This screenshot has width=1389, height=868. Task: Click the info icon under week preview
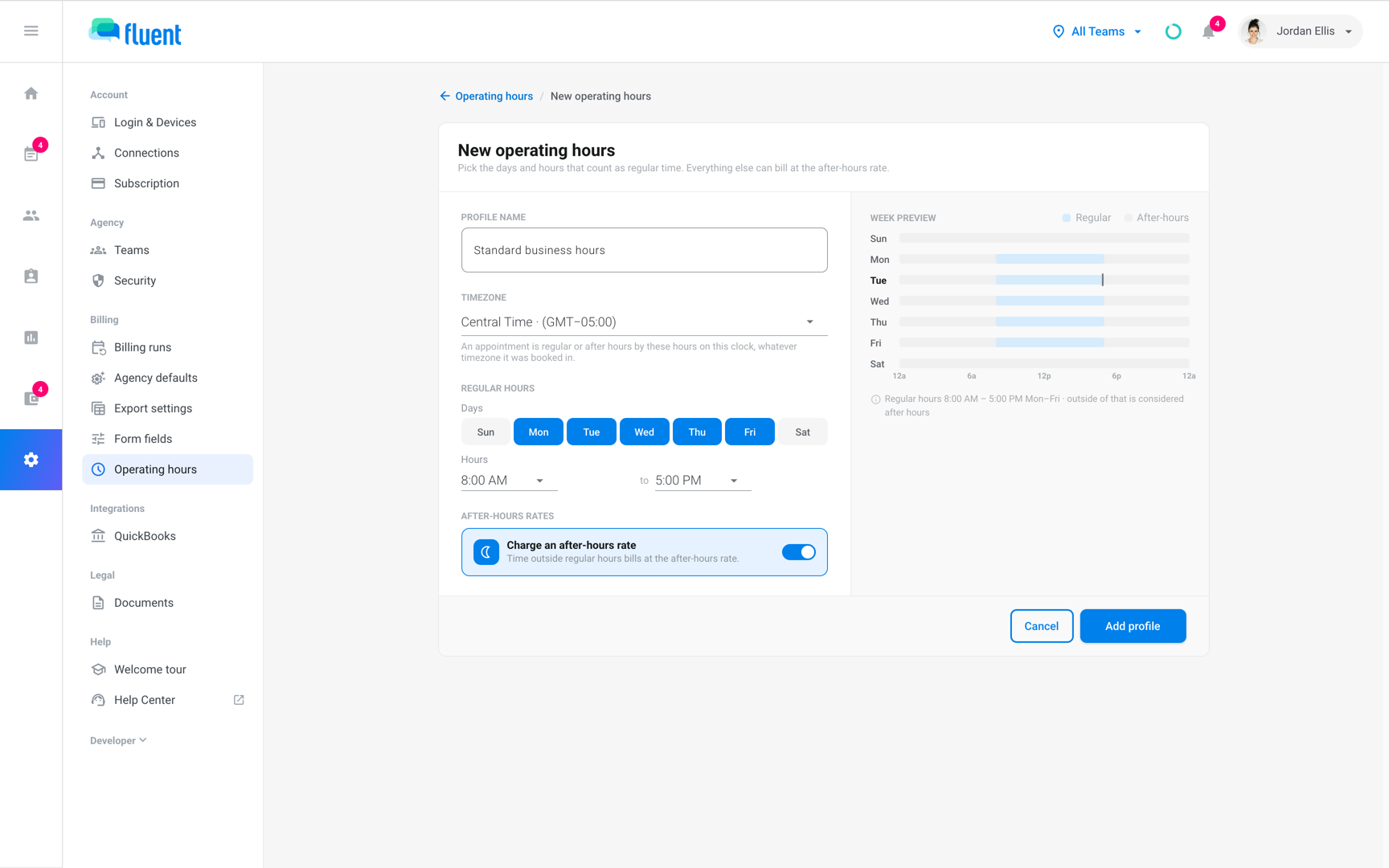(x=875, y=399)
